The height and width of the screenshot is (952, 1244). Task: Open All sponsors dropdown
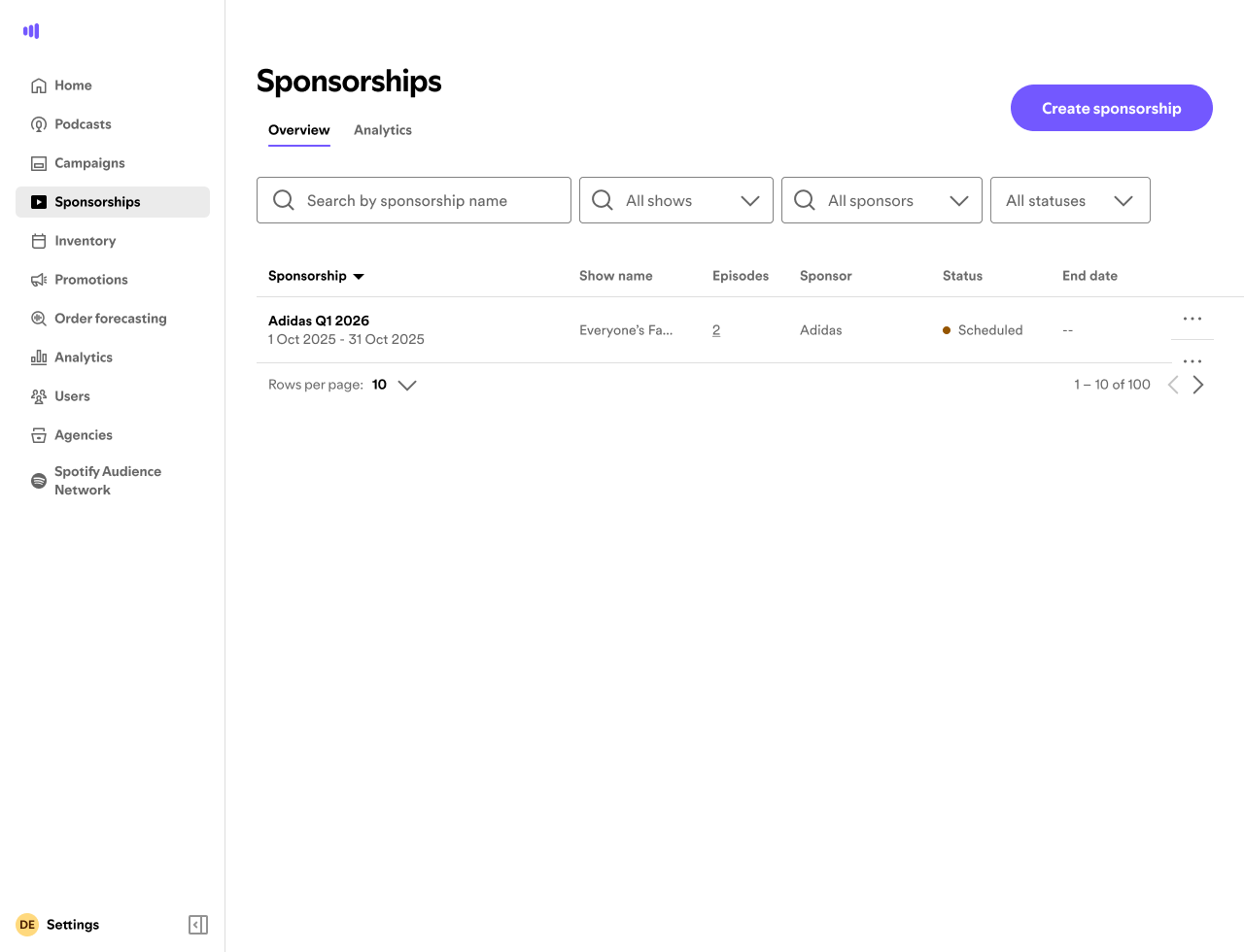click(x=881, y=200)
